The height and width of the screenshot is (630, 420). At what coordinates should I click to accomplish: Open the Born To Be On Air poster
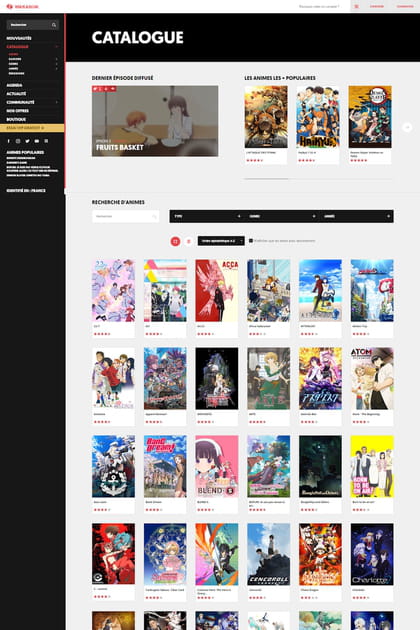point(372,466)
